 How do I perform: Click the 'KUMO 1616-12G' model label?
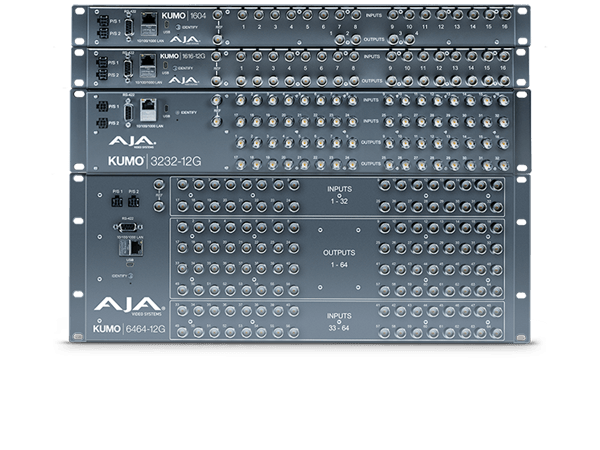click(183, 56)
